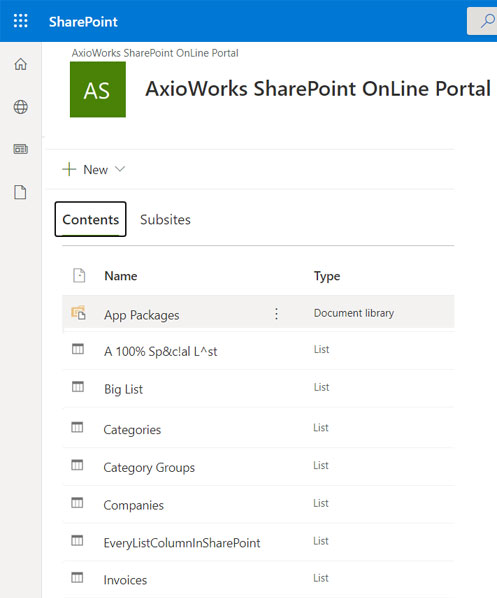Open the Big List list
497x598 pixels.
(x=123, y=389)
